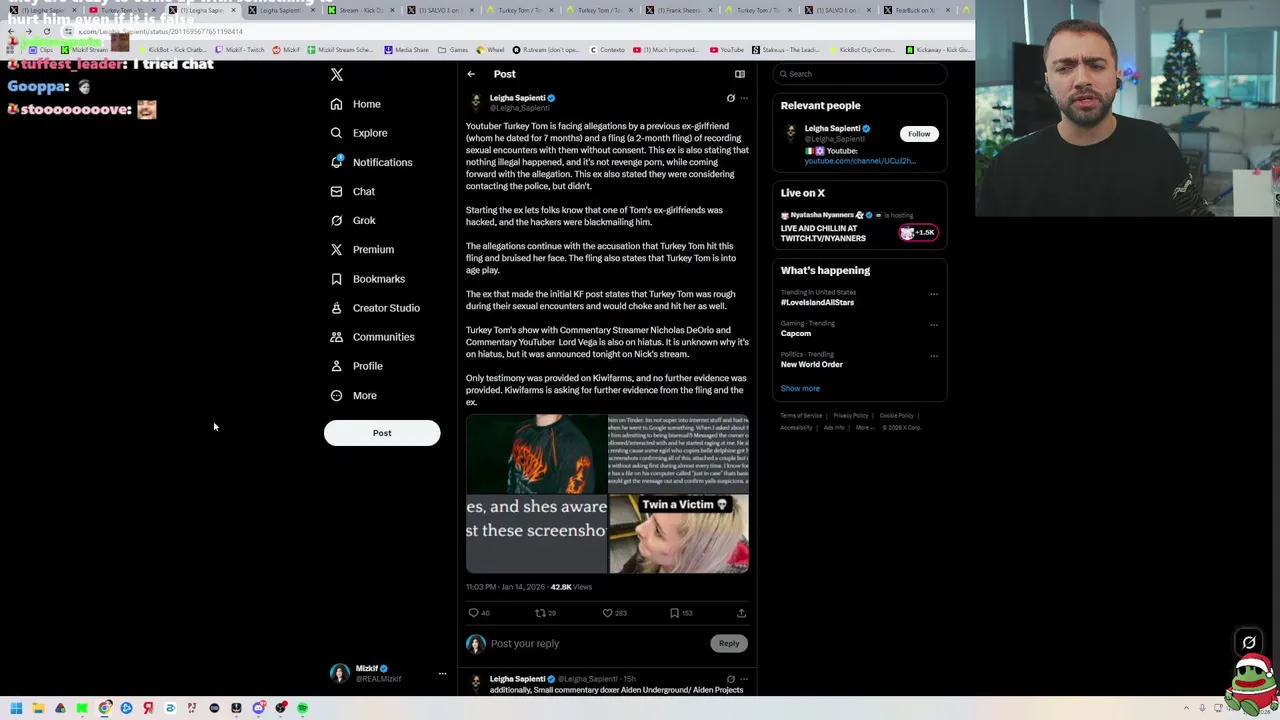
Task: Go to Profile in the sidebar
Action: (357, 366)
